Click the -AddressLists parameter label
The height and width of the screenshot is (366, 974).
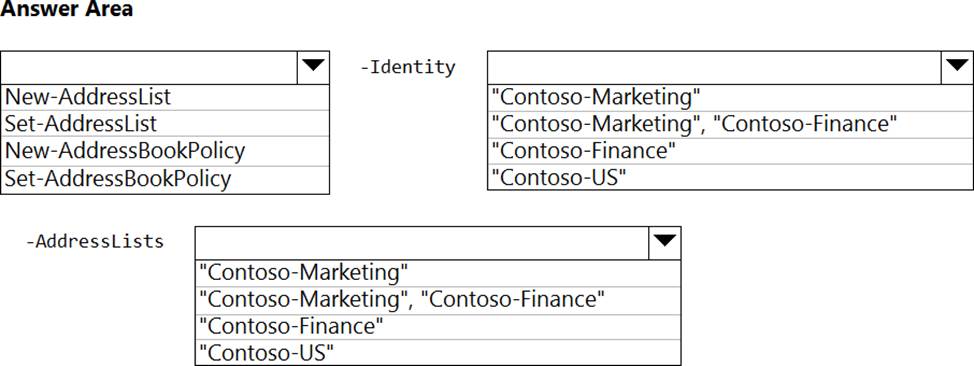(94, 241)
